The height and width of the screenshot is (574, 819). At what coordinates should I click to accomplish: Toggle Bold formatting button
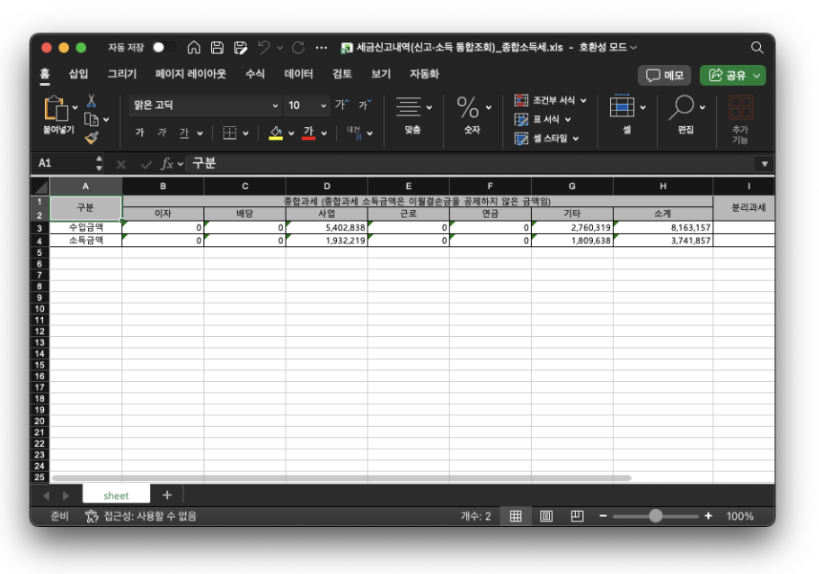139,133
